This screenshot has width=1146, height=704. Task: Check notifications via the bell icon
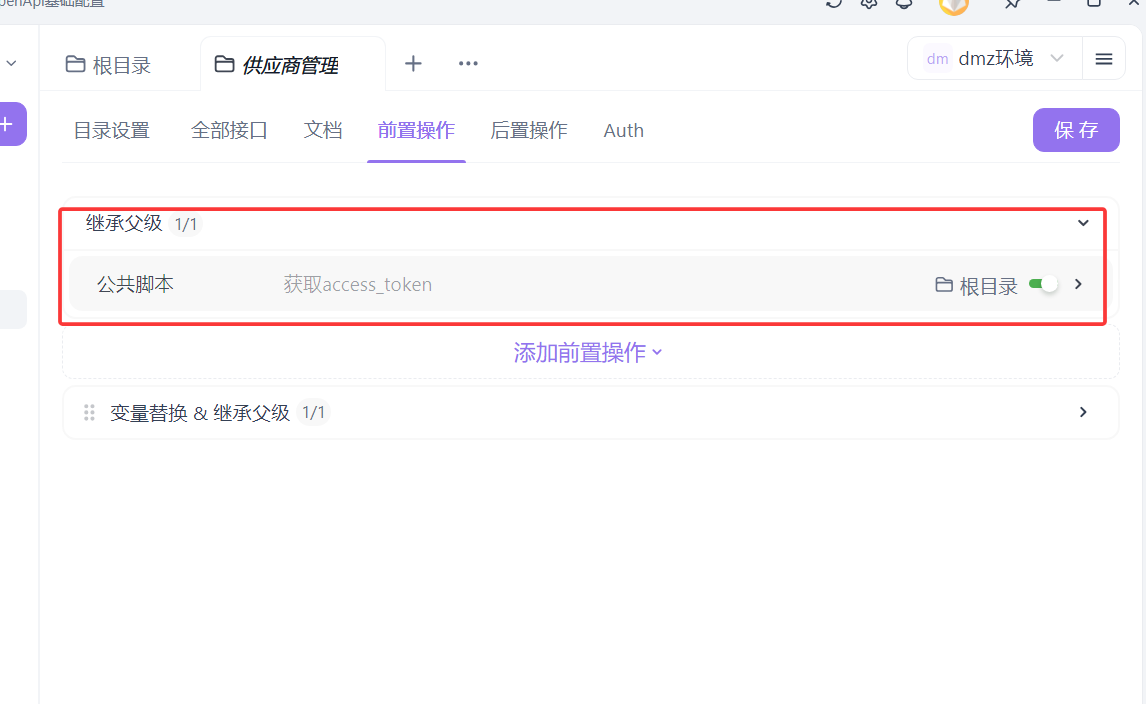click(x=904, y=5)
